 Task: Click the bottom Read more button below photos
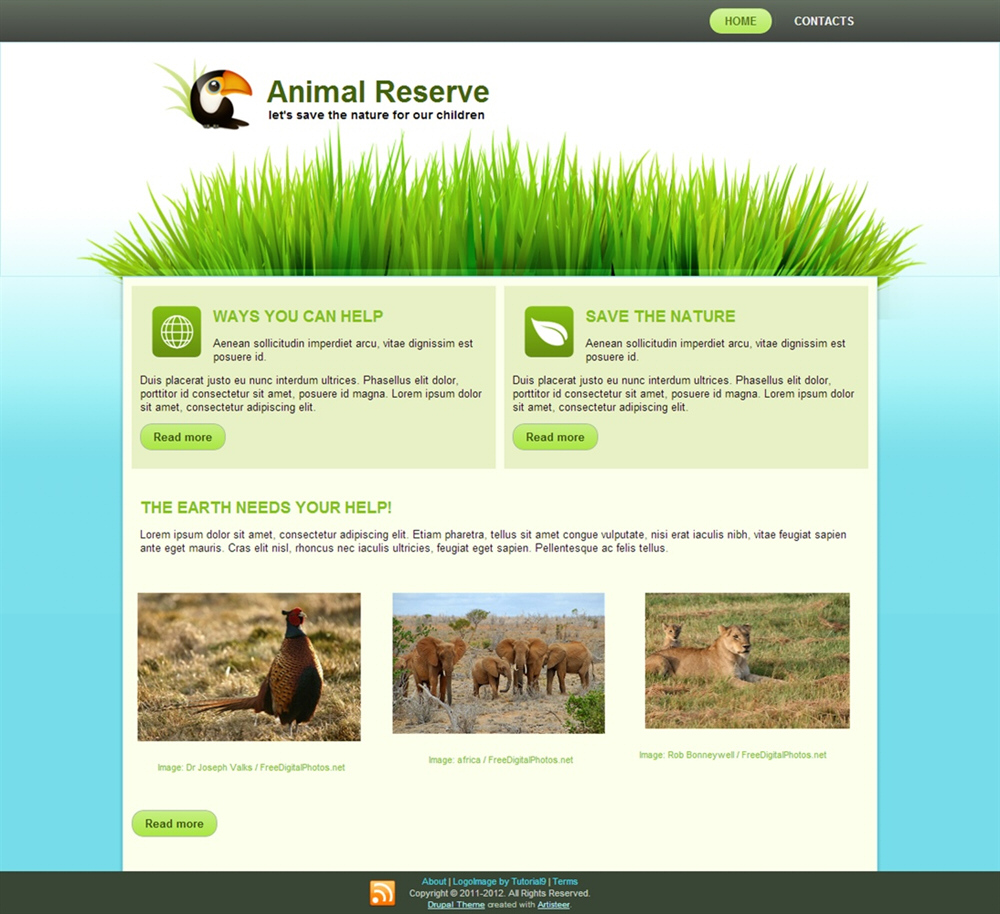[x=174, y=823]
